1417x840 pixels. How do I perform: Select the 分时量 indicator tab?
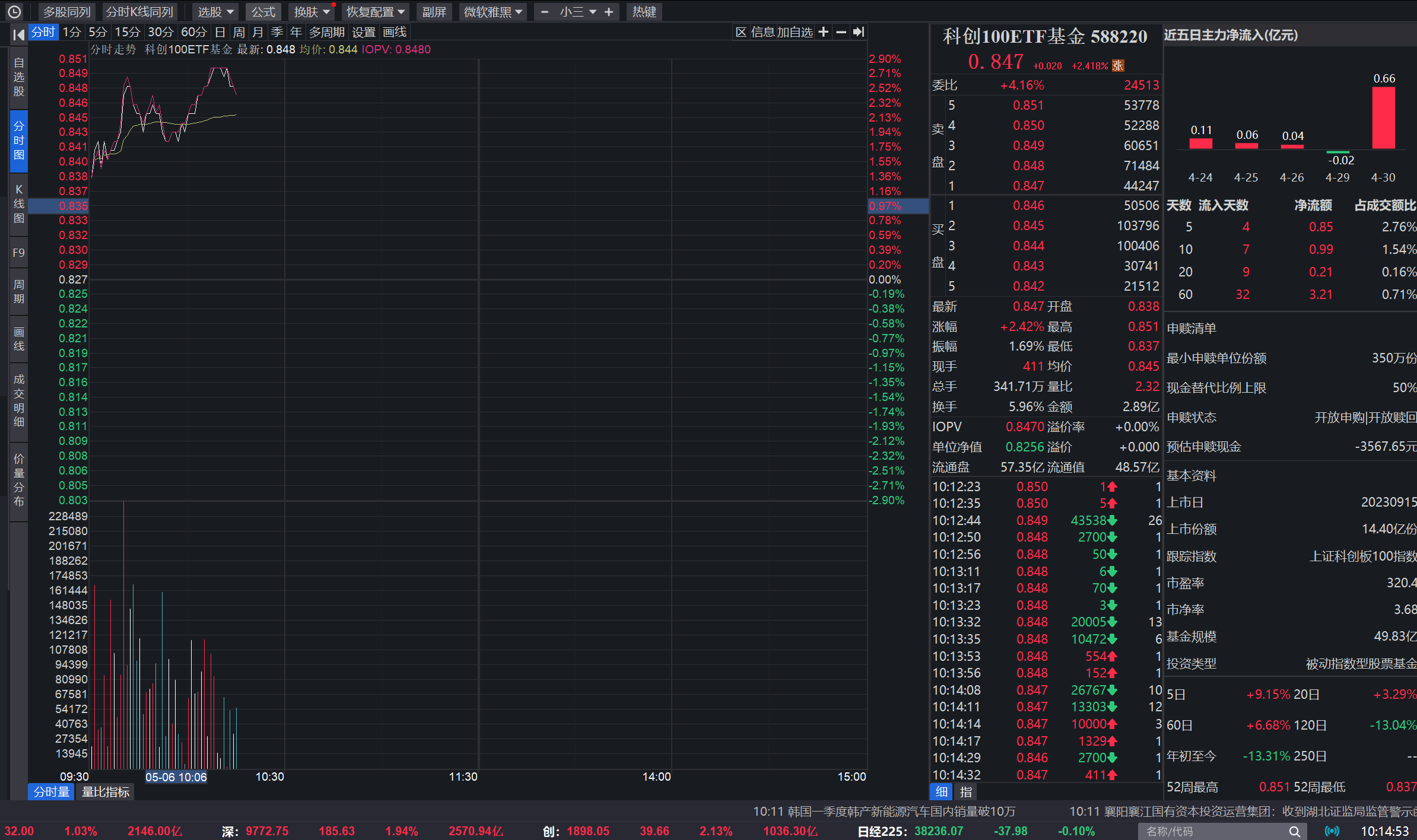click(52, 792)
